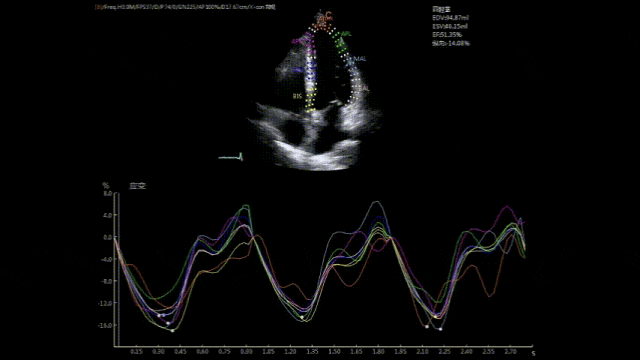Click the EF 51.35% ejection fraction value
640x360 pixels.
click(x=447, y=35)
